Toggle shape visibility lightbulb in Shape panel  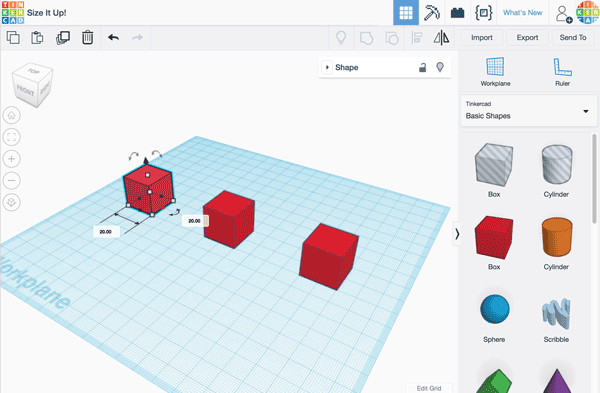(440, 67)
